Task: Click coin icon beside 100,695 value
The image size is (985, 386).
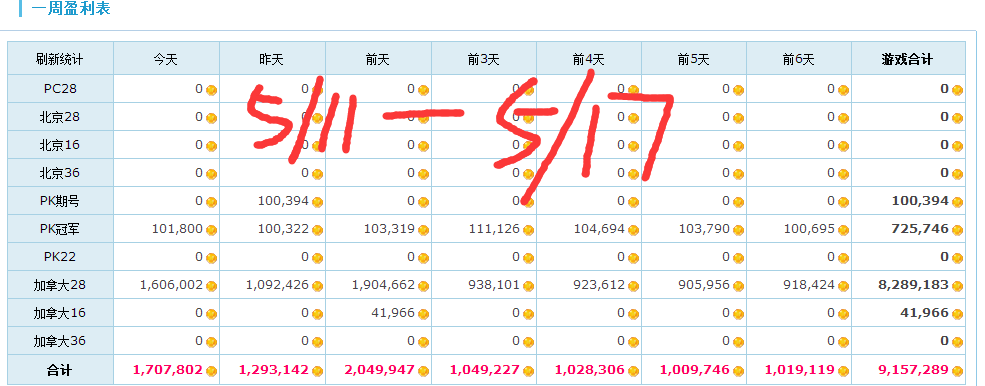Action: 843,230
